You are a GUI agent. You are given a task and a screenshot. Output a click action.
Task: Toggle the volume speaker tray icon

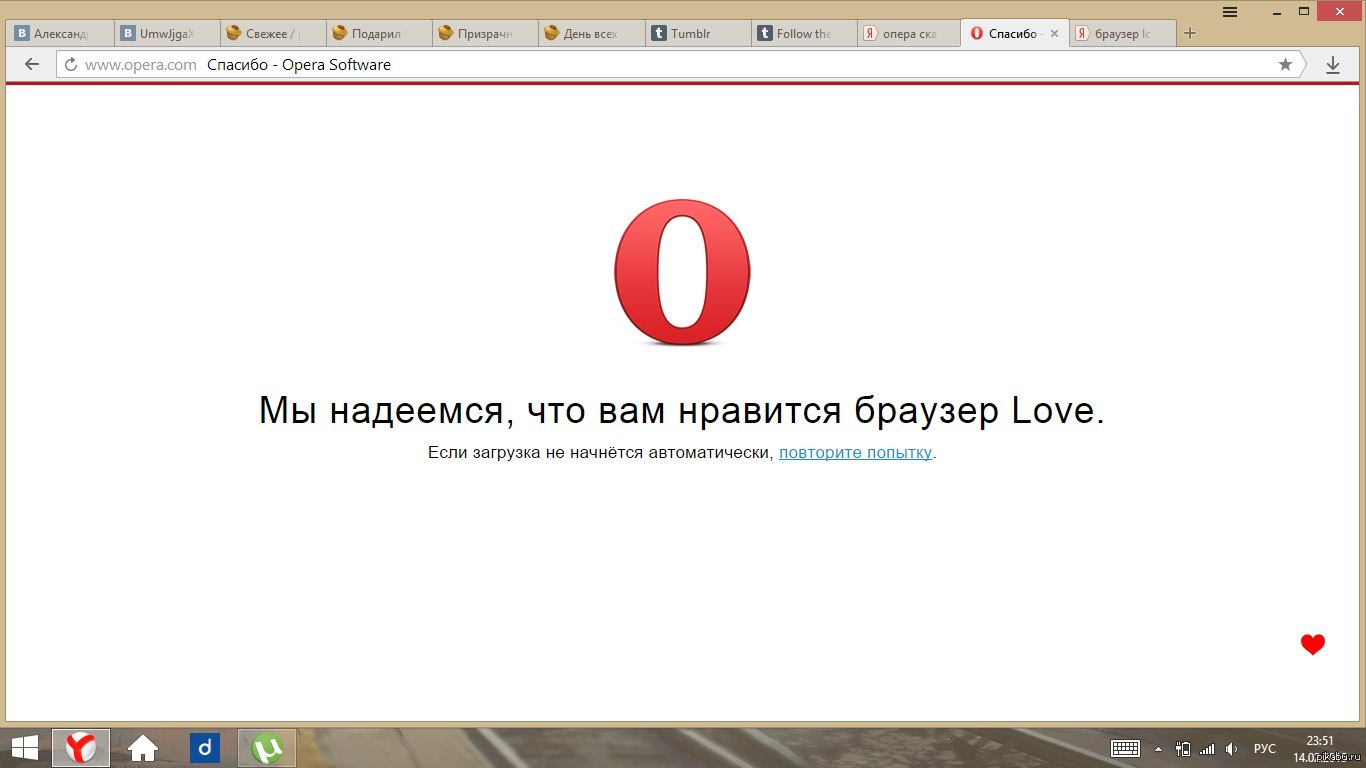click(x=1231, y=748)
